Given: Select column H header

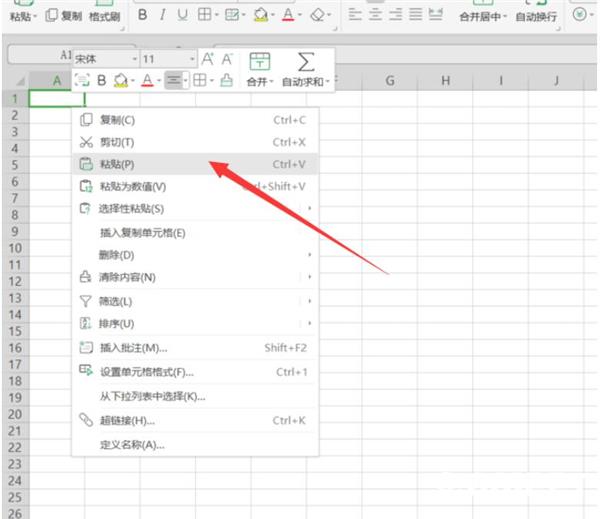Looking at the screenshot, I should pos(445,81).
